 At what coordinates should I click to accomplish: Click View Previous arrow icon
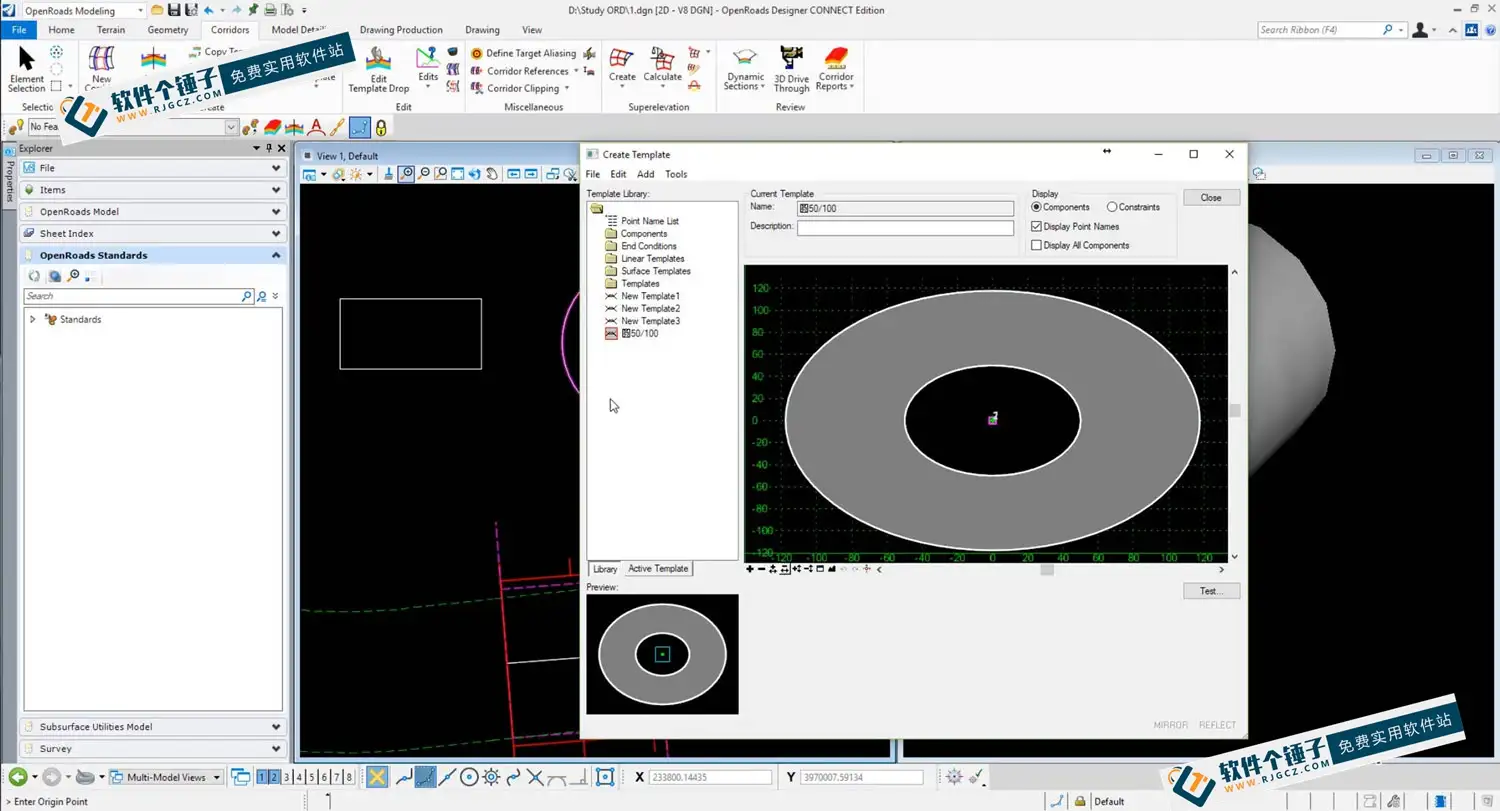click(514, 174)
